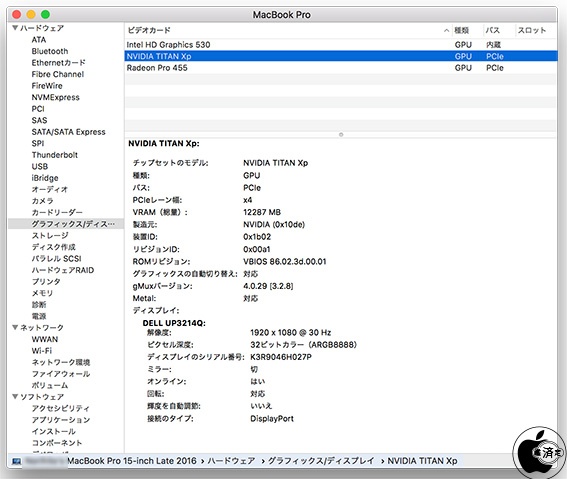Open Wi-Fi under network section
This screenshot has height=479, width=567.
pos(42,351)
